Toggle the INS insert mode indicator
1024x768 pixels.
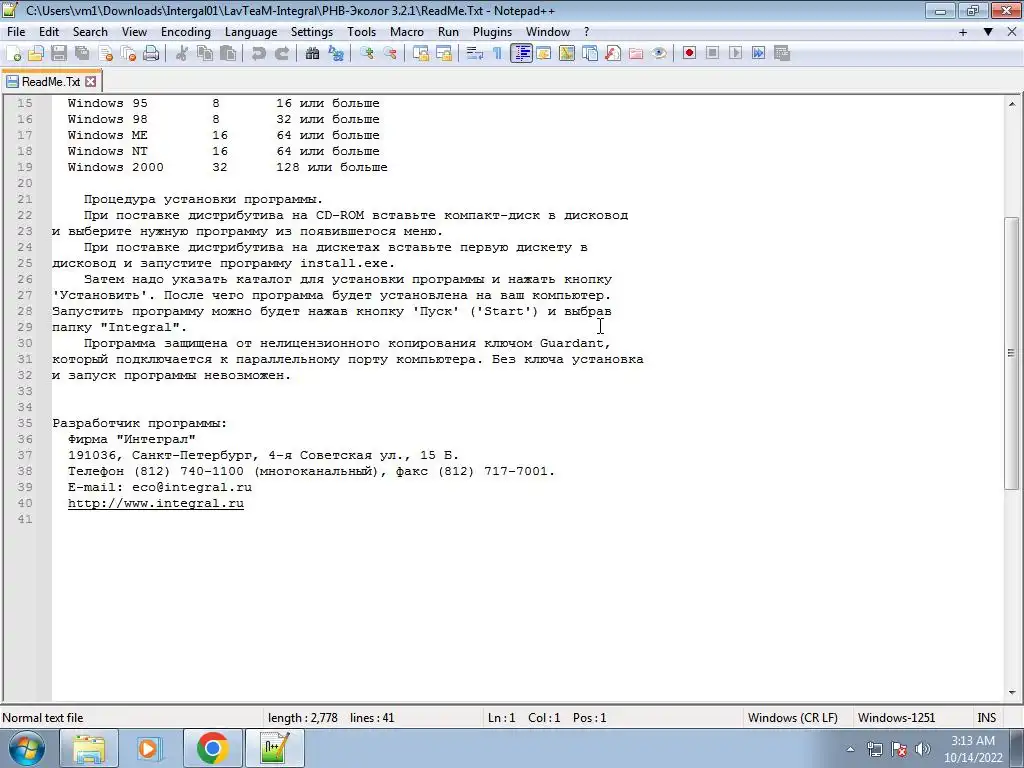point(986,718)
